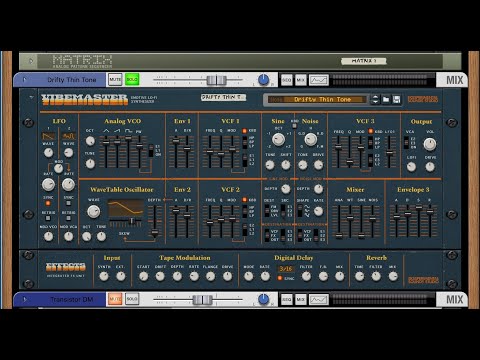Image resolution: width=480 pixels, height=360 pixels.
Task: Collapse the Drifty Thin Tone mix channel
Action: click(24, 80)
